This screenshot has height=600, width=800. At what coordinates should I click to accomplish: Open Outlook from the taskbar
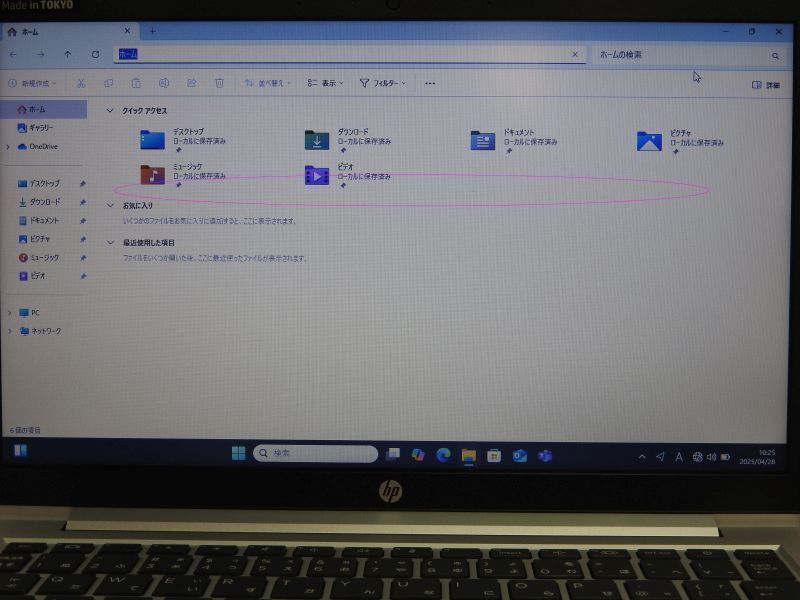tap(519, 456)
